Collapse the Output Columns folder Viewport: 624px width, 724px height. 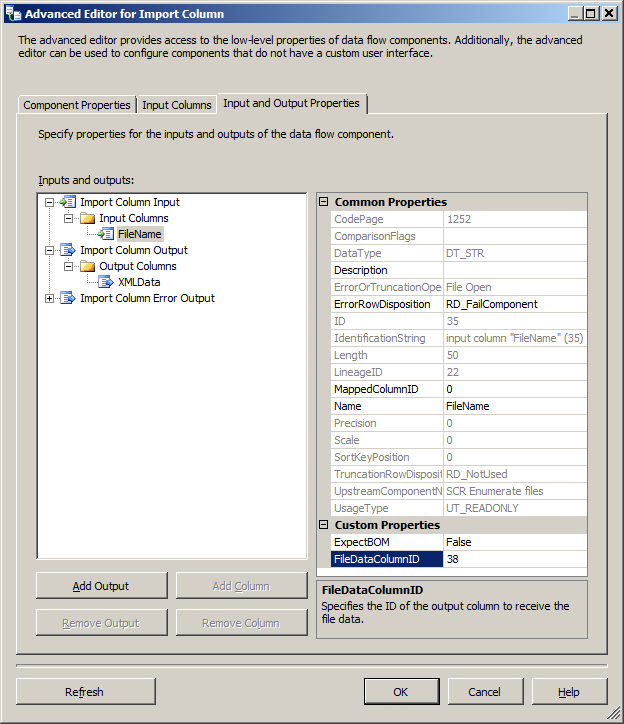pos(68,266)
